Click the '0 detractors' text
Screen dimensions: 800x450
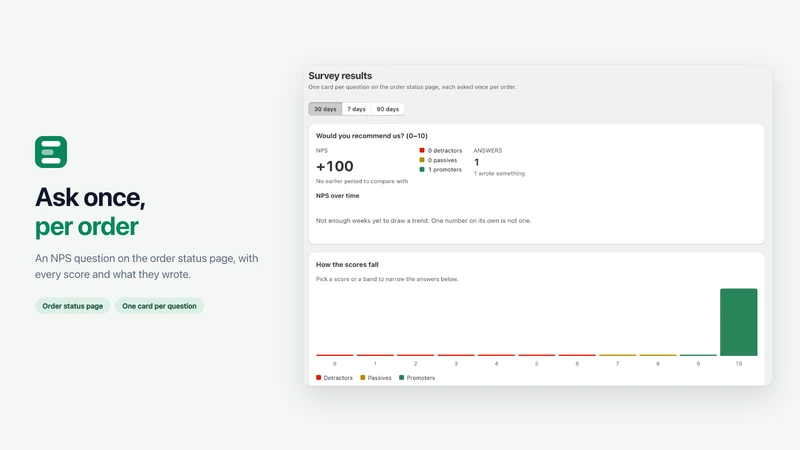[x=445, y=151]
